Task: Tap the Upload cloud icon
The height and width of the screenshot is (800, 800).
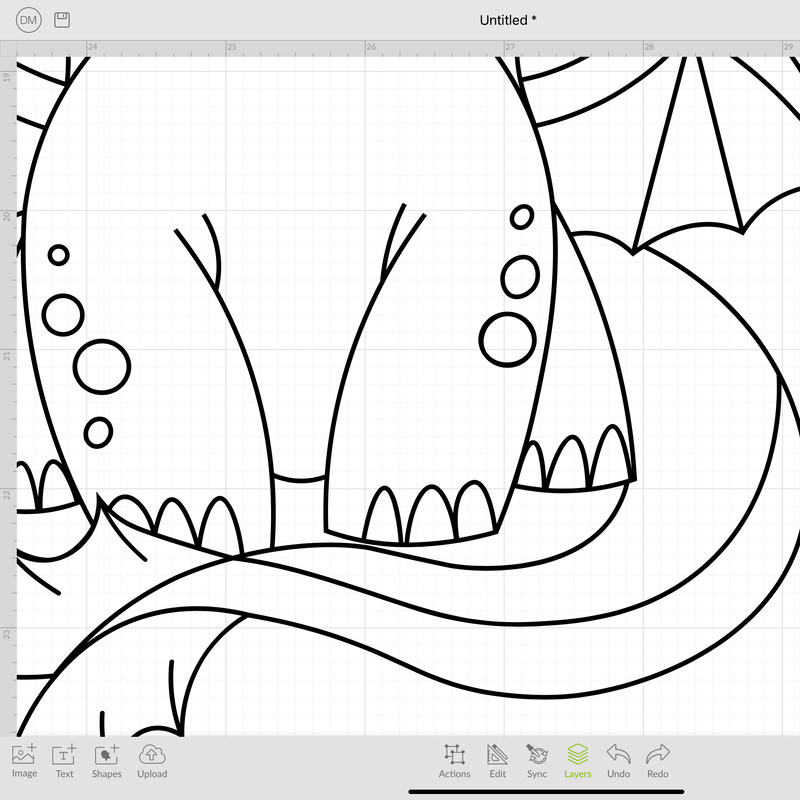Action: coord(152,761)
